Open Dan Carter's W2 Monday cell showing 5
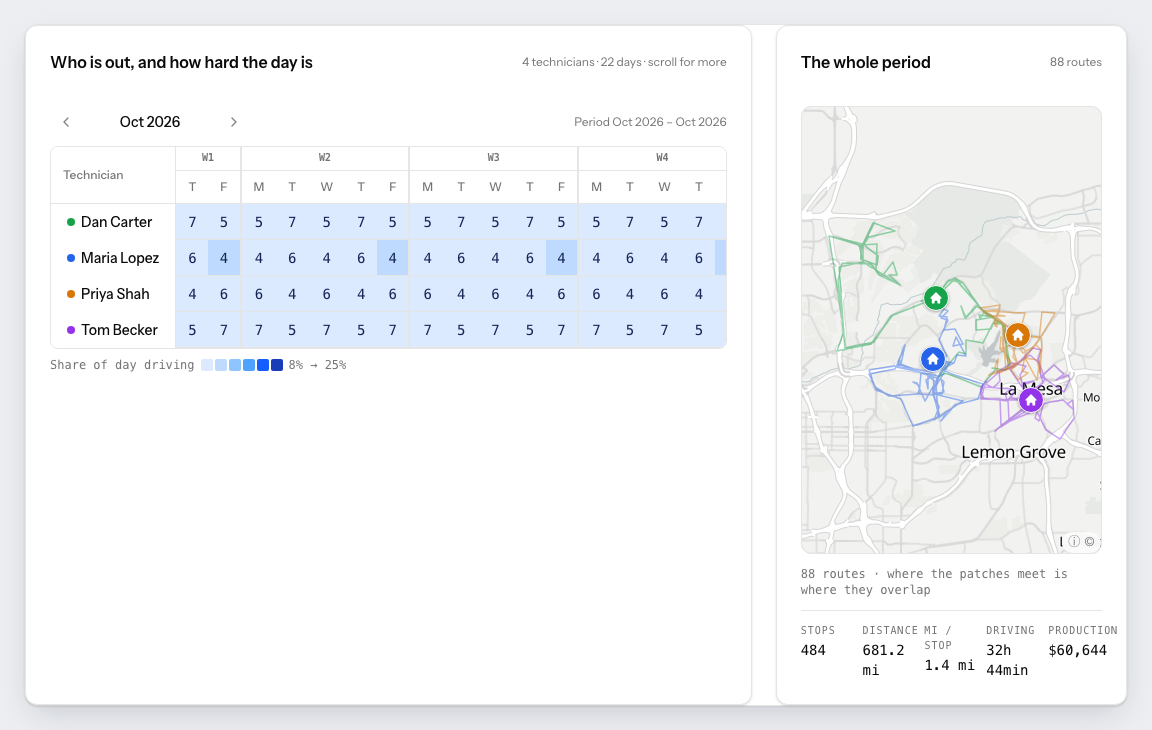 (x=259, y=222)
